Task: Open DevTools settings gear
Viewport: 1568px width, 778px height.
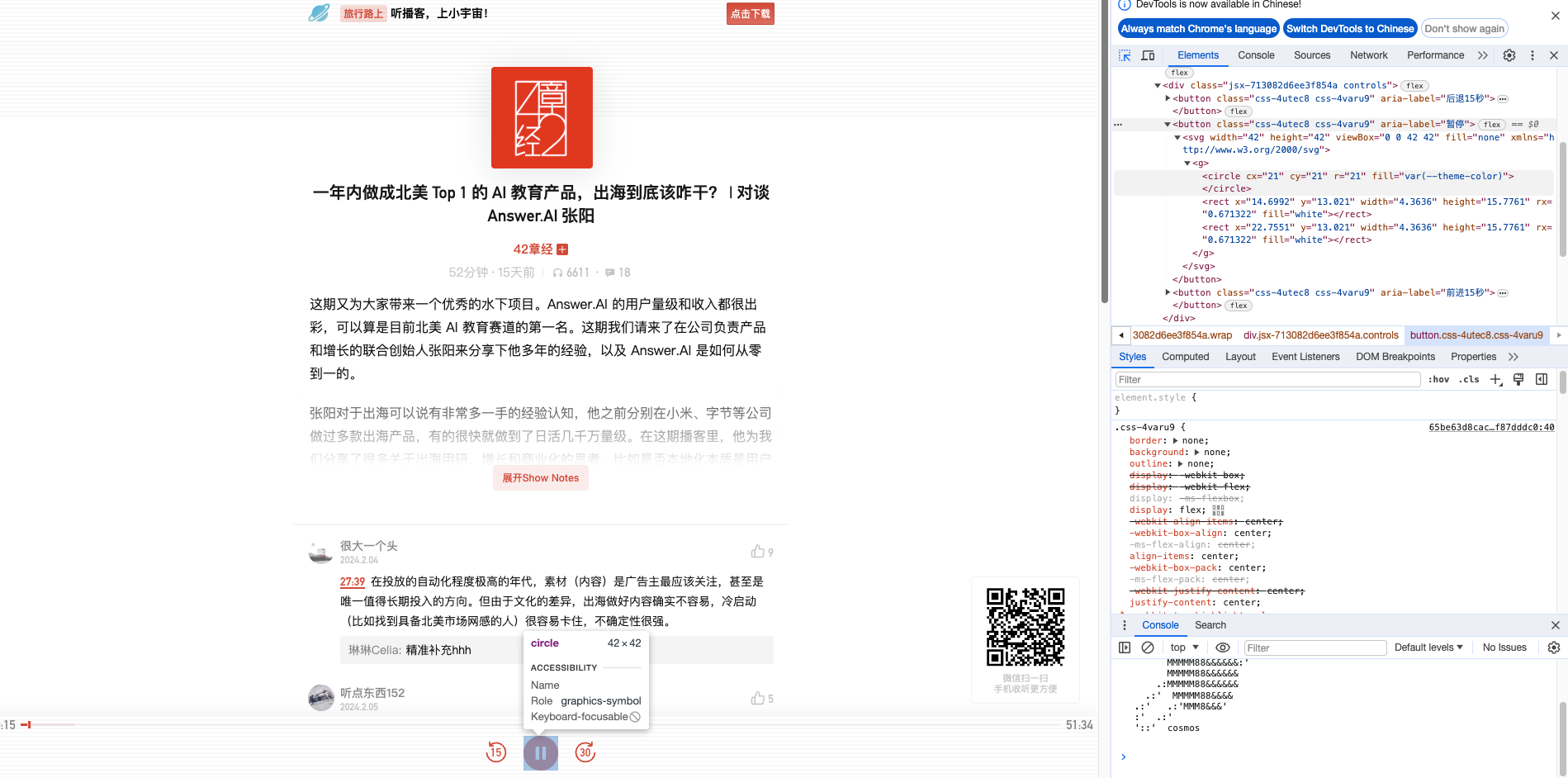Action: tap(1509, 55)
